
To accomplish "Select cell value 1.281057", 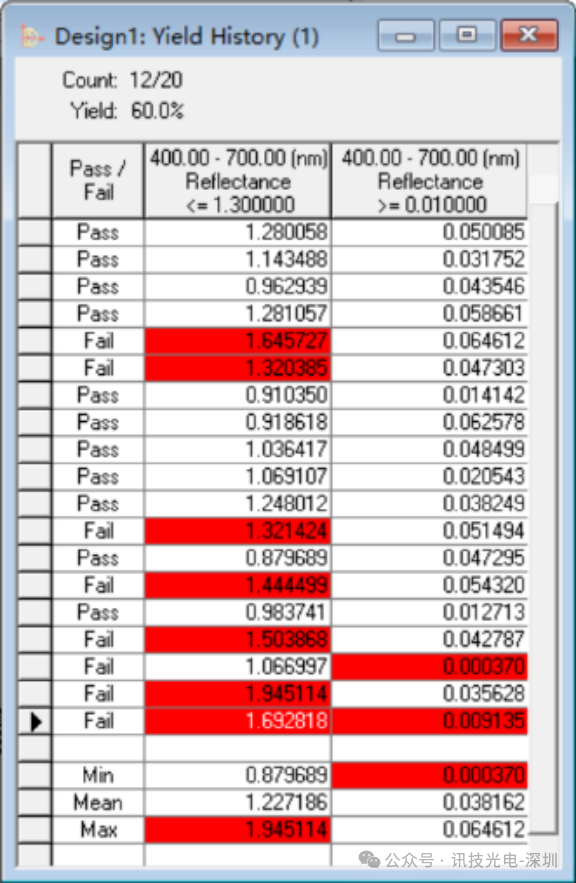I will (x=238, y=313).
